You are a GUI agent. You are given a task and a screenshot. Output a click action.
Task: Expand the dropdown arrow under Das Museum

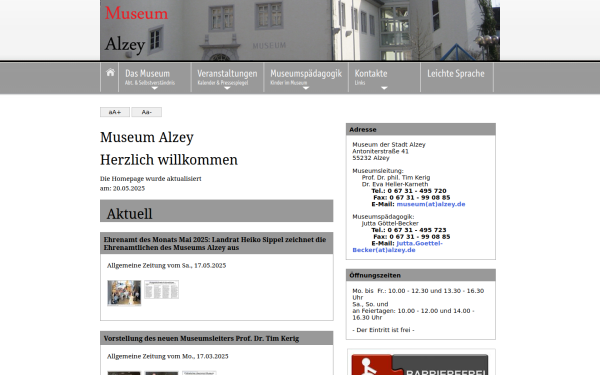click(155, 88)
